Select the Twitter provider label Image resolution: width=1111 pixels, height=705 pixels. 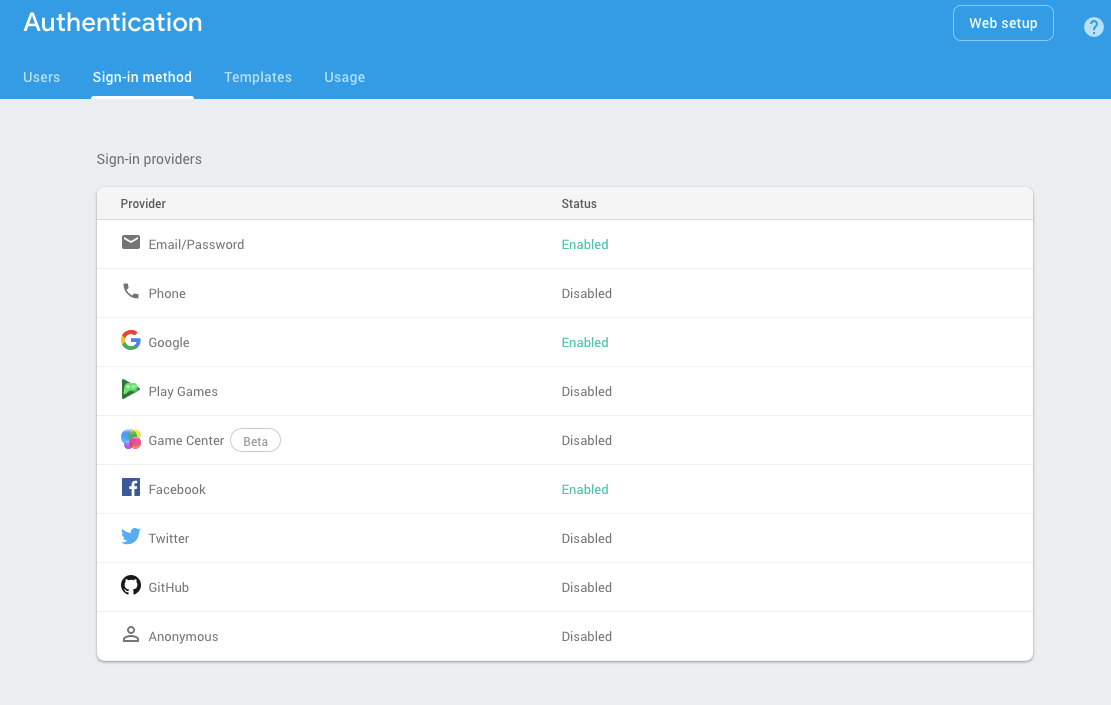pyautogui.click(x=169, y=538)
